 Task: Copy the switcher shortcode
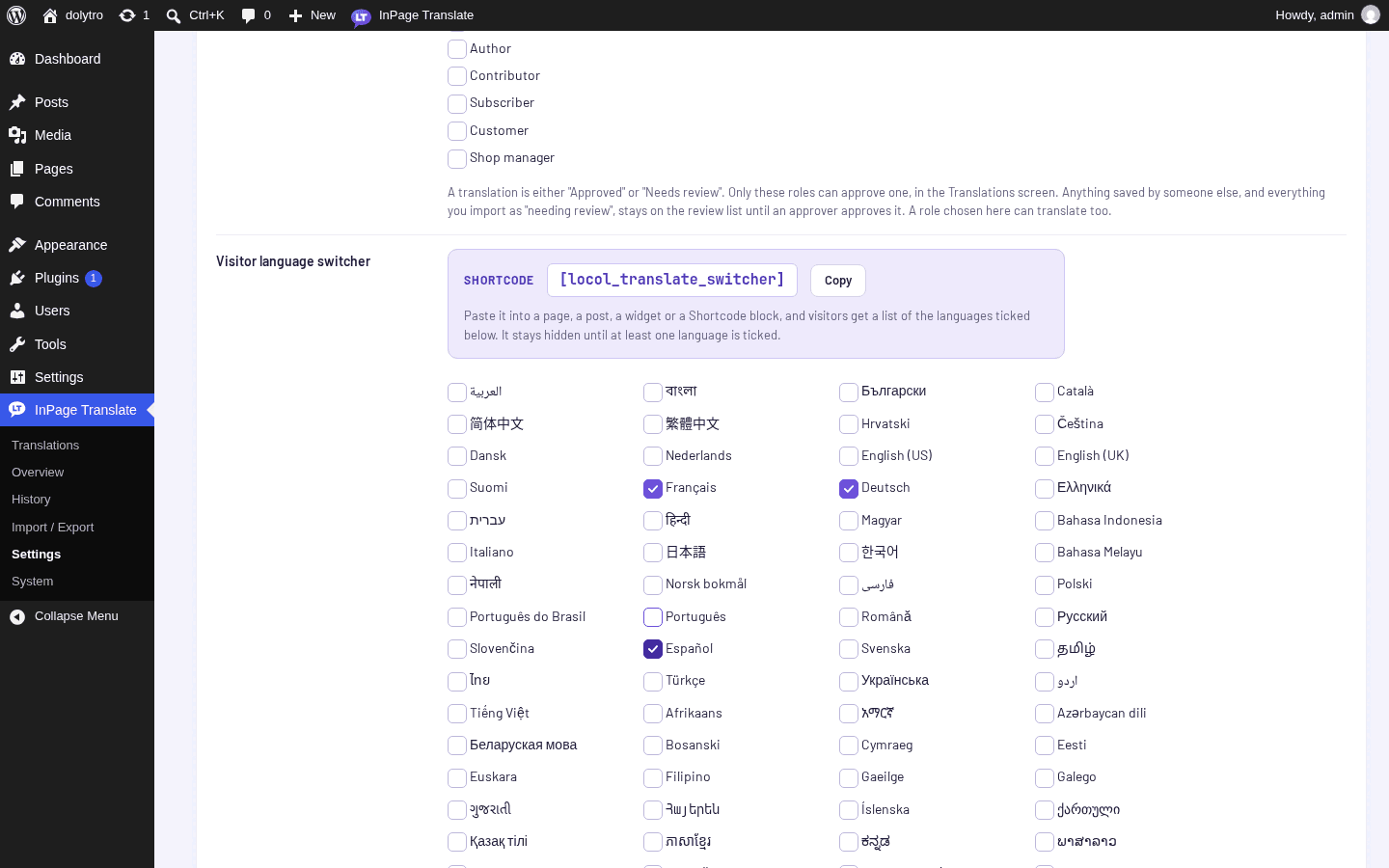tap(838, 281)
